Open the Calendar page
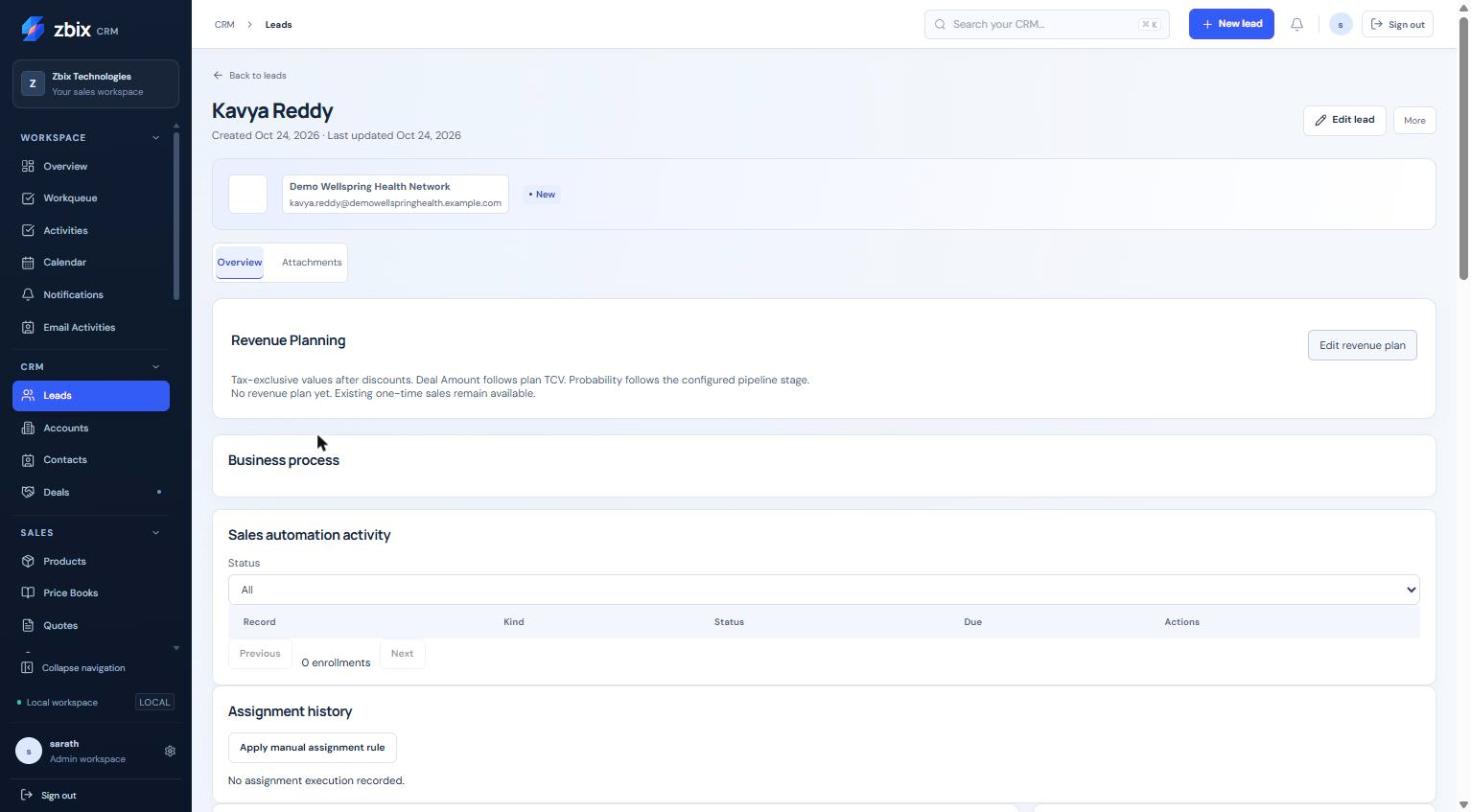This screenshot has height=812, width=1471. (91, 262)
